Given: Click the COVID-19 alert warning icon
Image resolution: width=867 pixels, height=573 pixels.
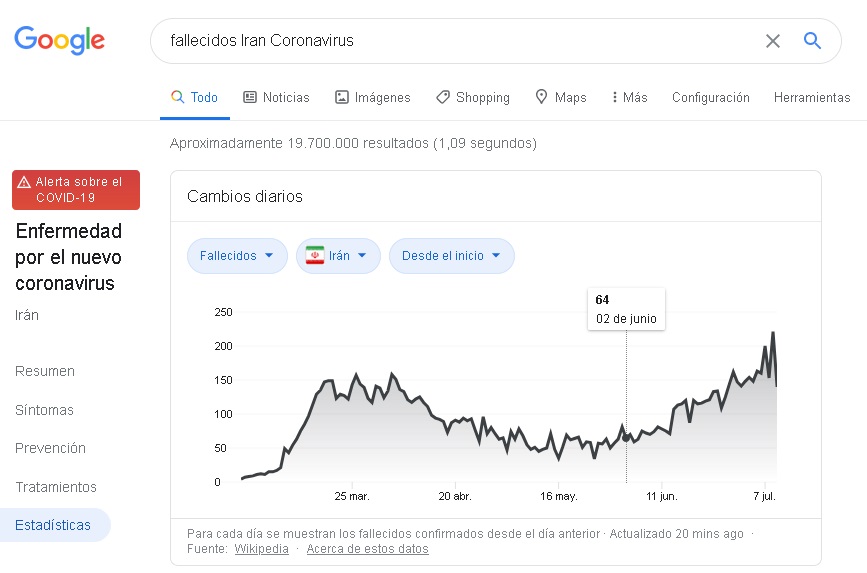Looking at the screenshot, I should coord(24,182).
